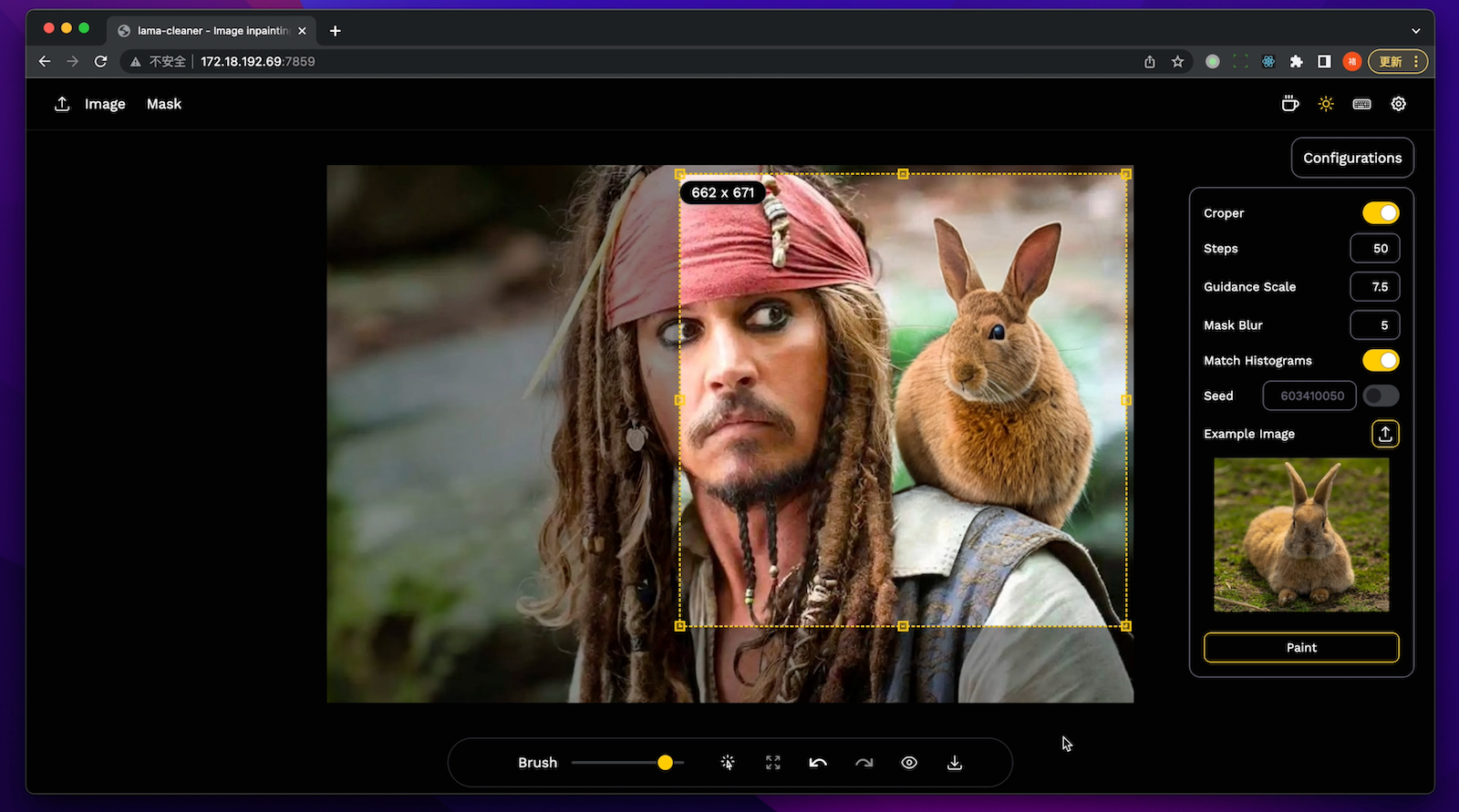This screenshot has width=1459, height=812.
Task: Go back using browser back arrow
Action: 45,61
